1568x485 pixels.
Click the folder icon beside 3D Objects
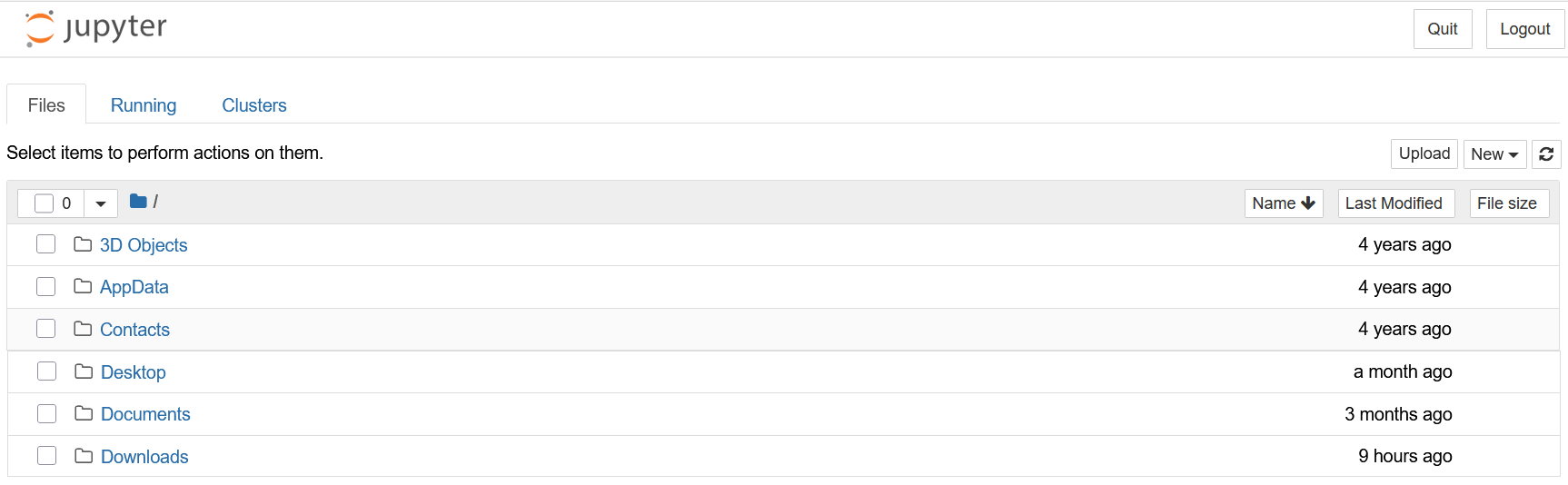pyautogui.click(x=83, y=244)
